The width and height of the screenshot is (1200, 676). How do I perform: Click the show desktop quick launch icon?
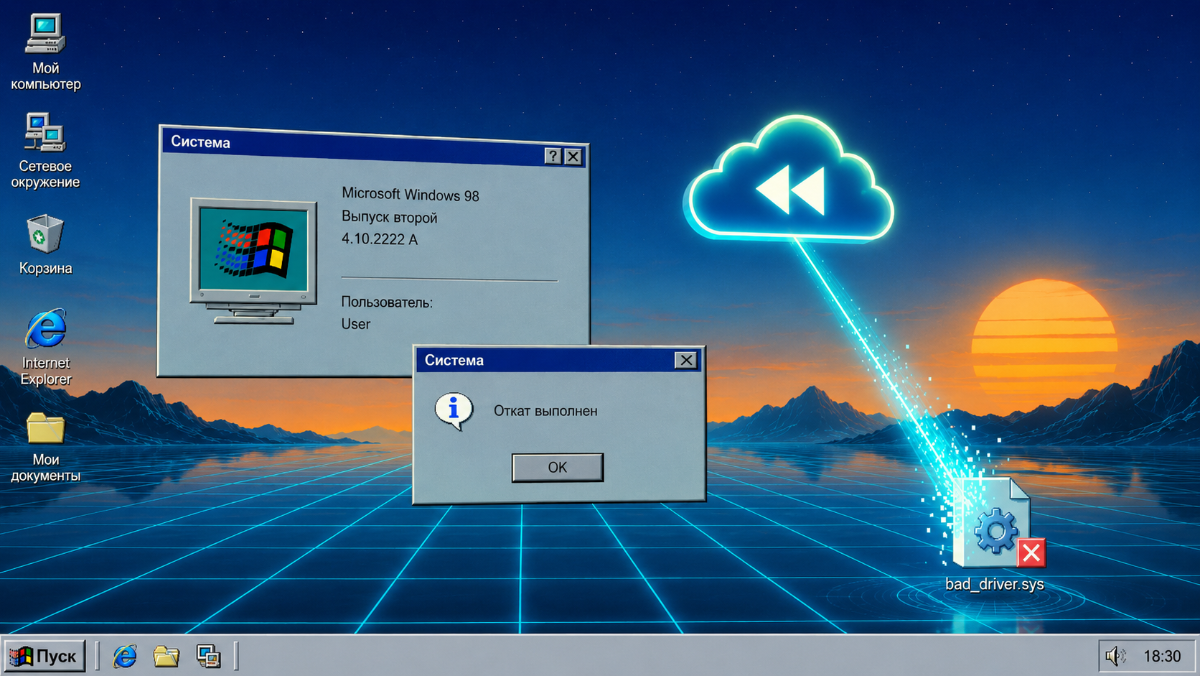pyautogui.click(x=208, y=656)
